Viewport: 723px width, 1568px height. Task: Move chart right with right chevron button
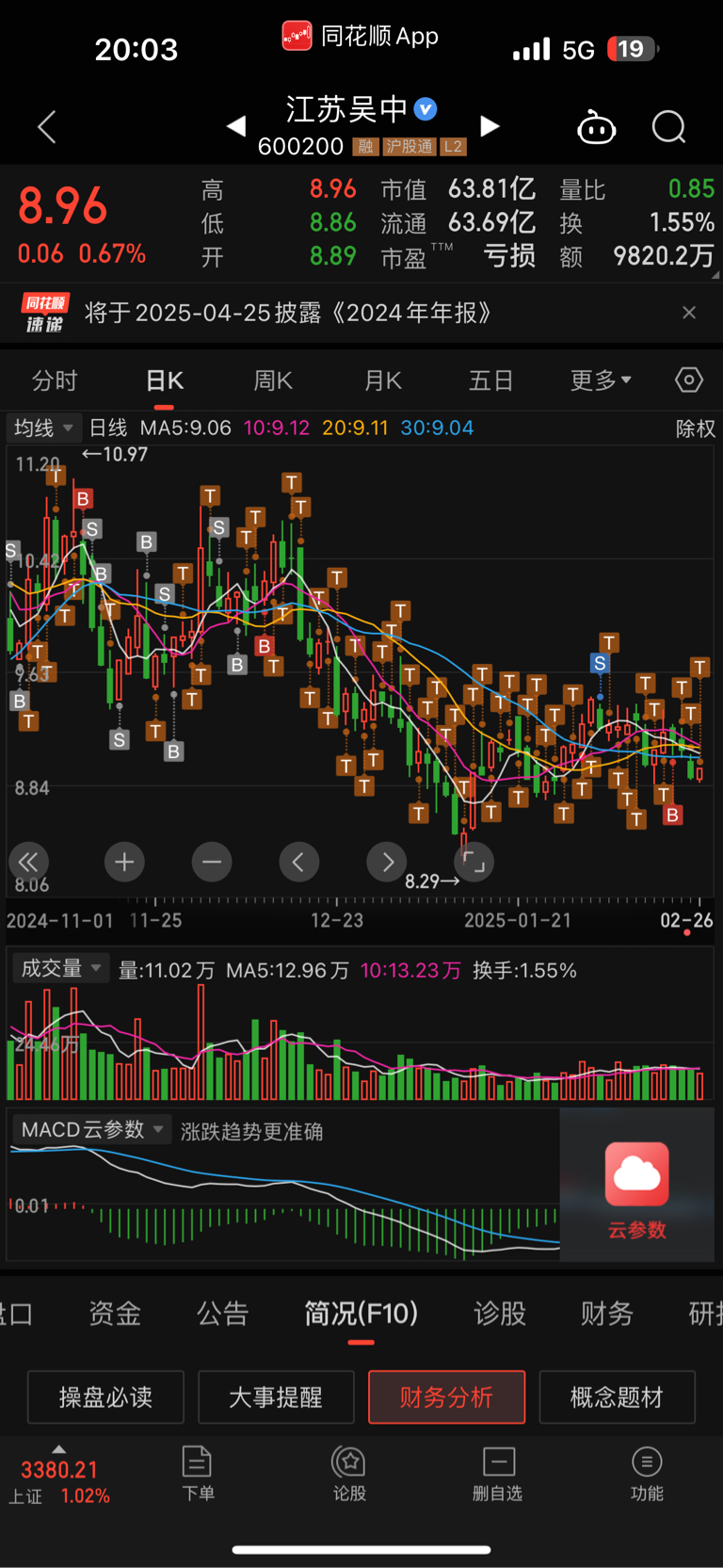[387, 862]
